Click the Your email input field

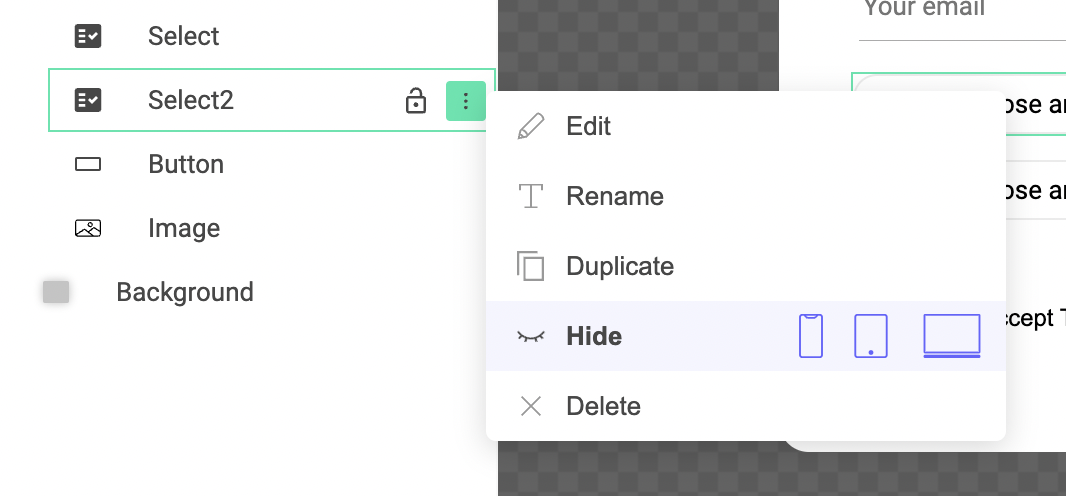coord(960,12)
